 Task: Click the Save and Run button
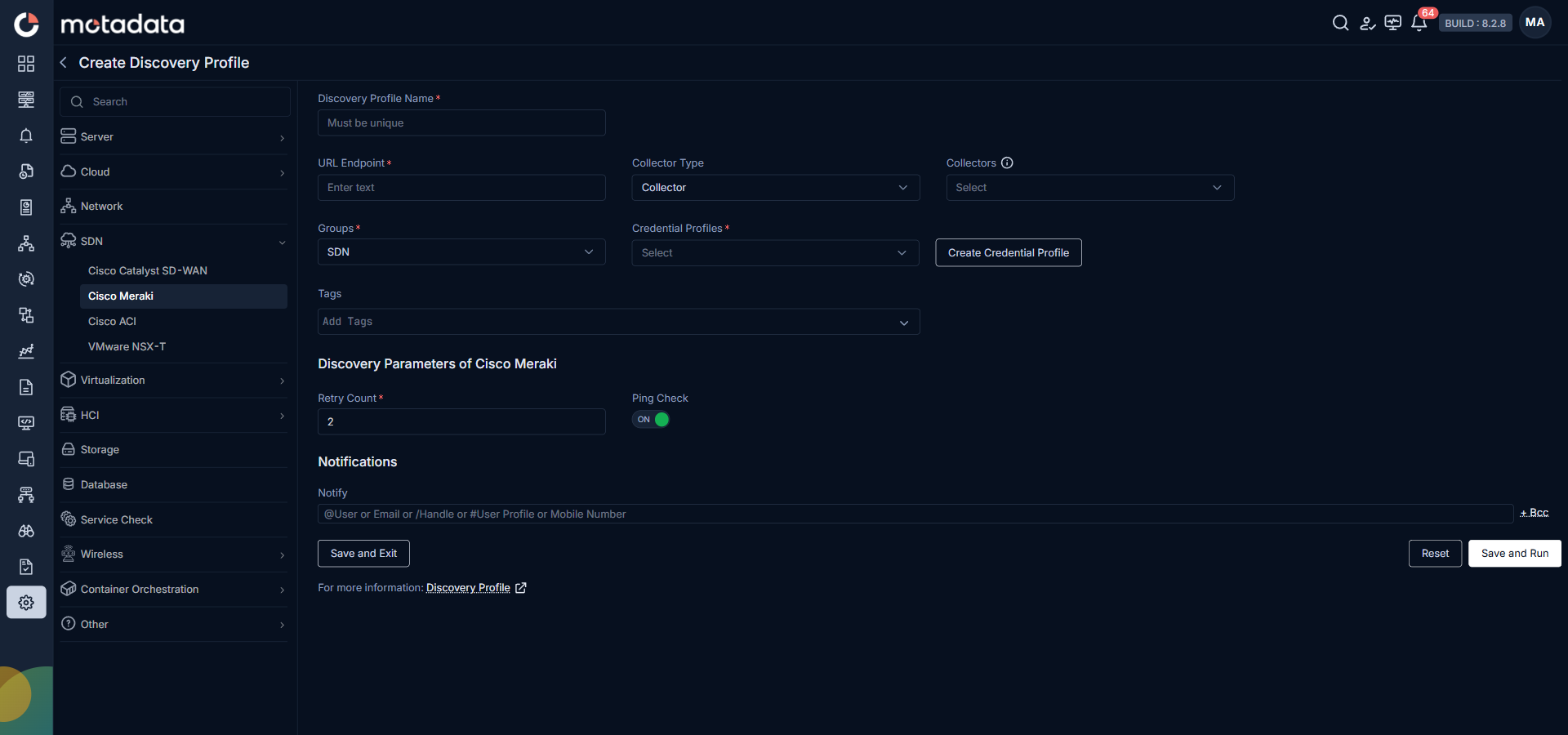coord(1515,554)
